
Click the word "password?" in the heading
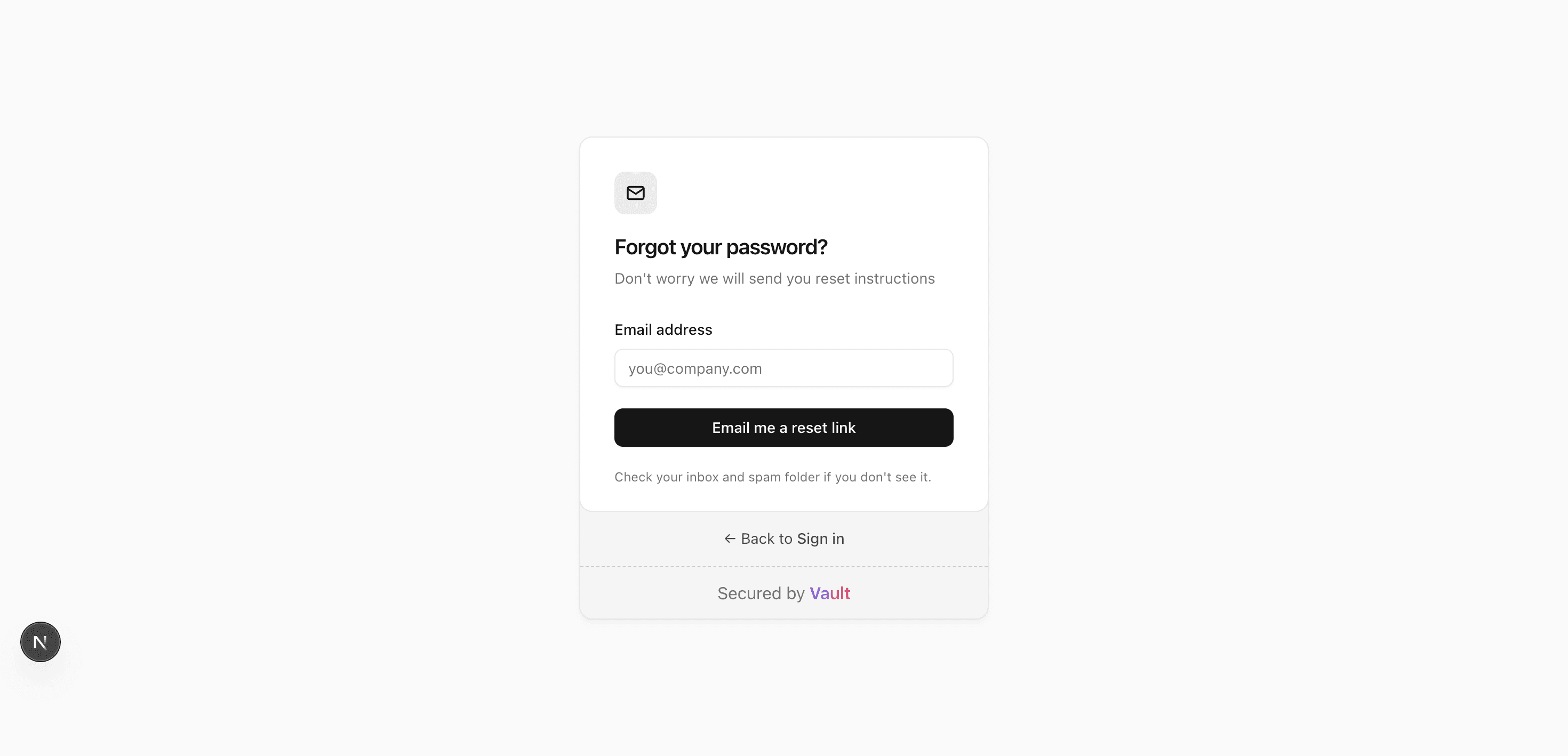[x=776, y=247]
